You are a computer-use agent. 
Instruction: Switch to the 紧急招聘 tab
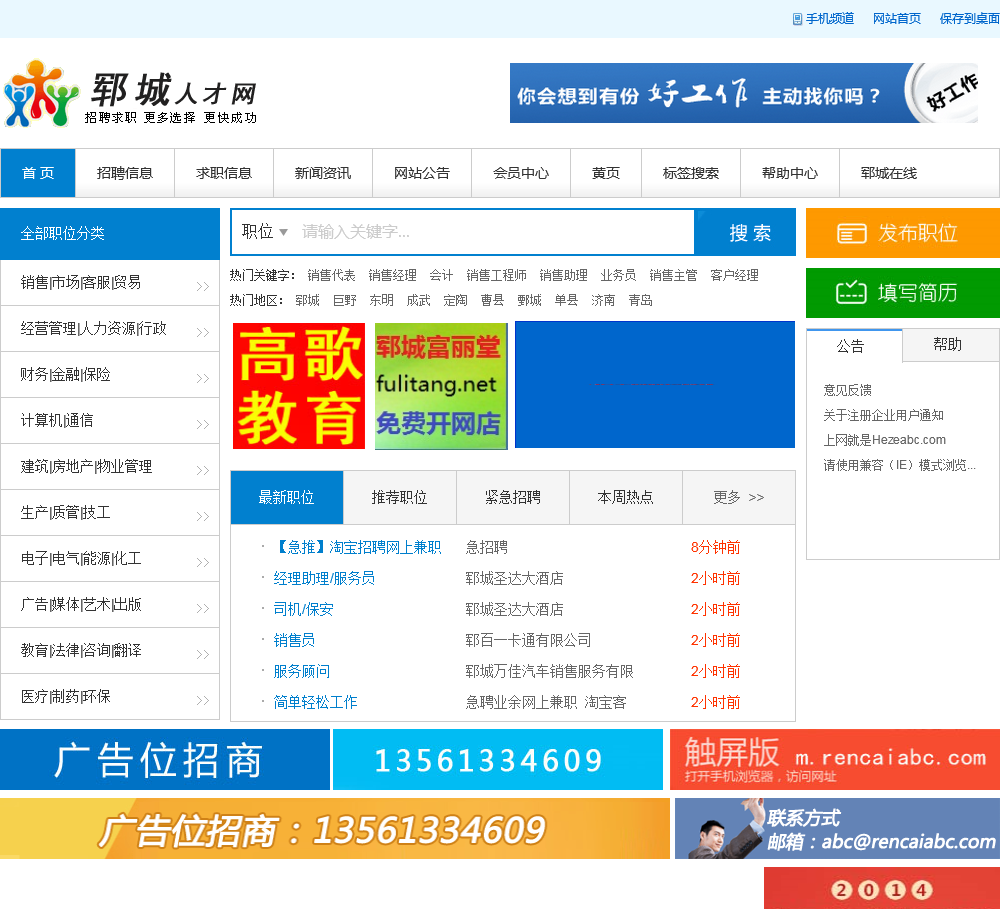[513, 498]
